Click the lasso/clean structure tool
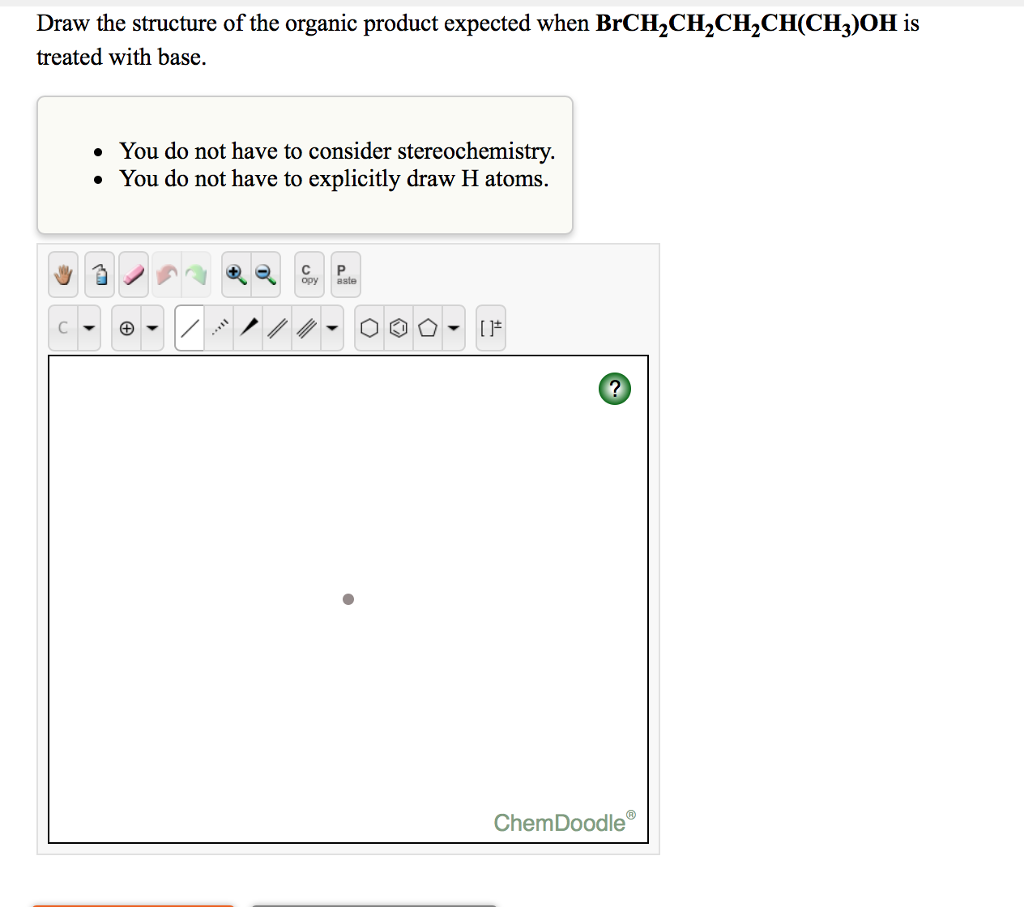This screenshot has width=1024, height=907. click(99, 273)
